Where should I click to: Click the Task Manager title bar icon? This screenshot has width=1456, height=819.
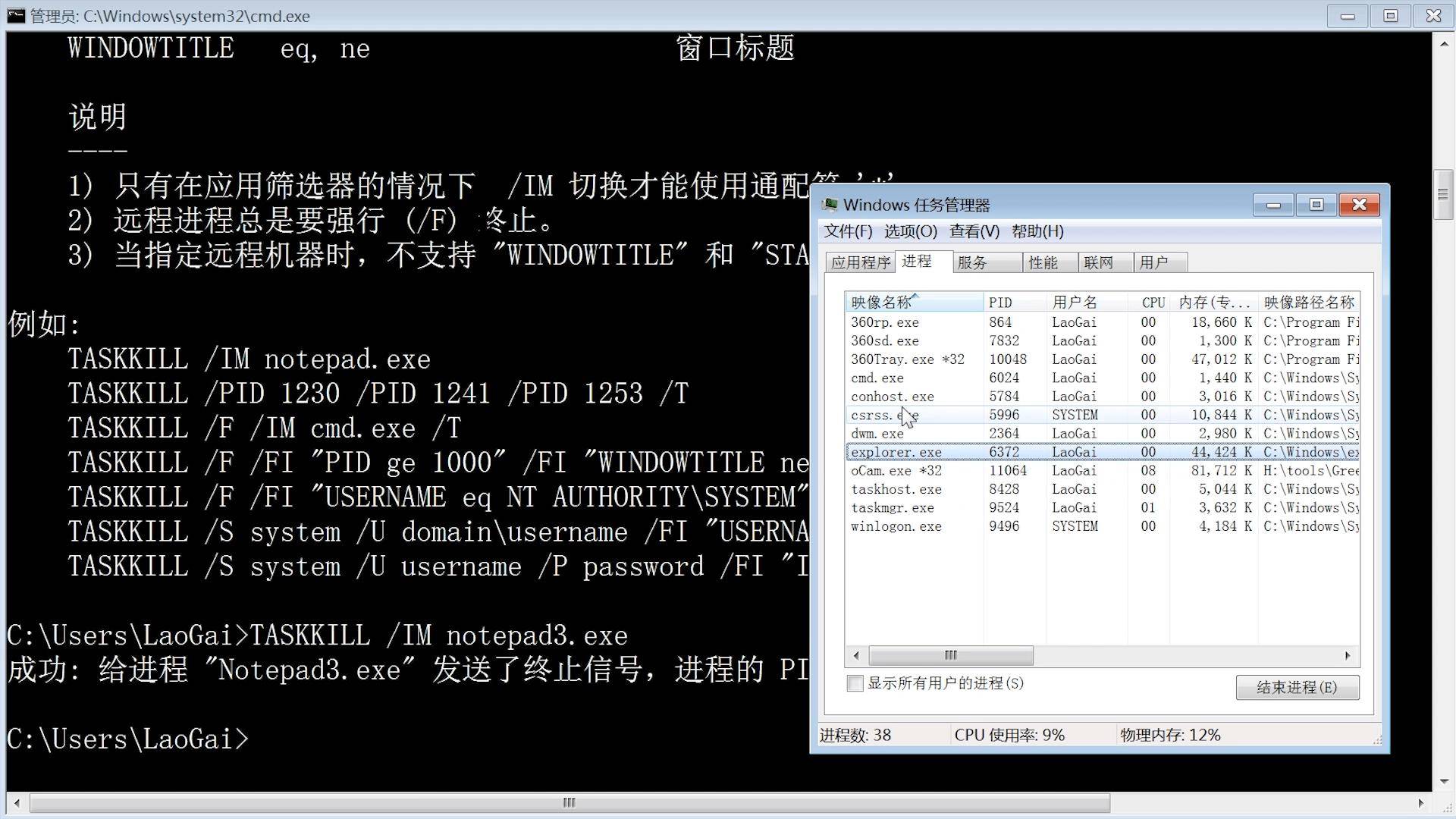[830, 205]
